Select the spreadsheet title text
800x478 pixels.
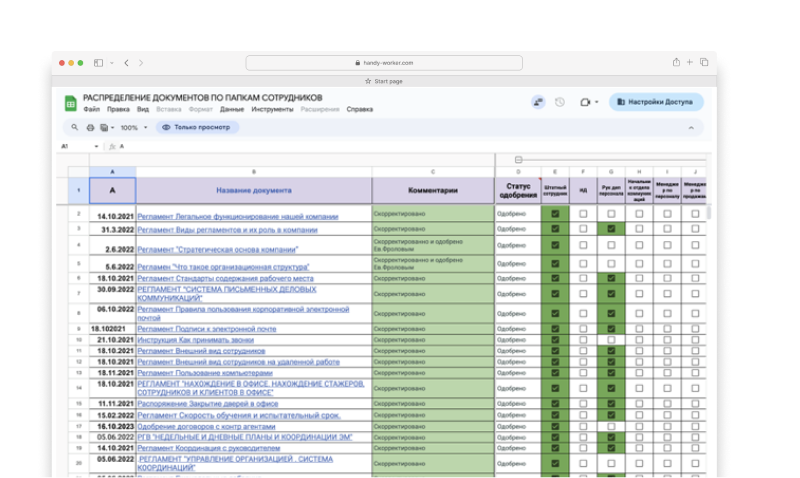203,98
